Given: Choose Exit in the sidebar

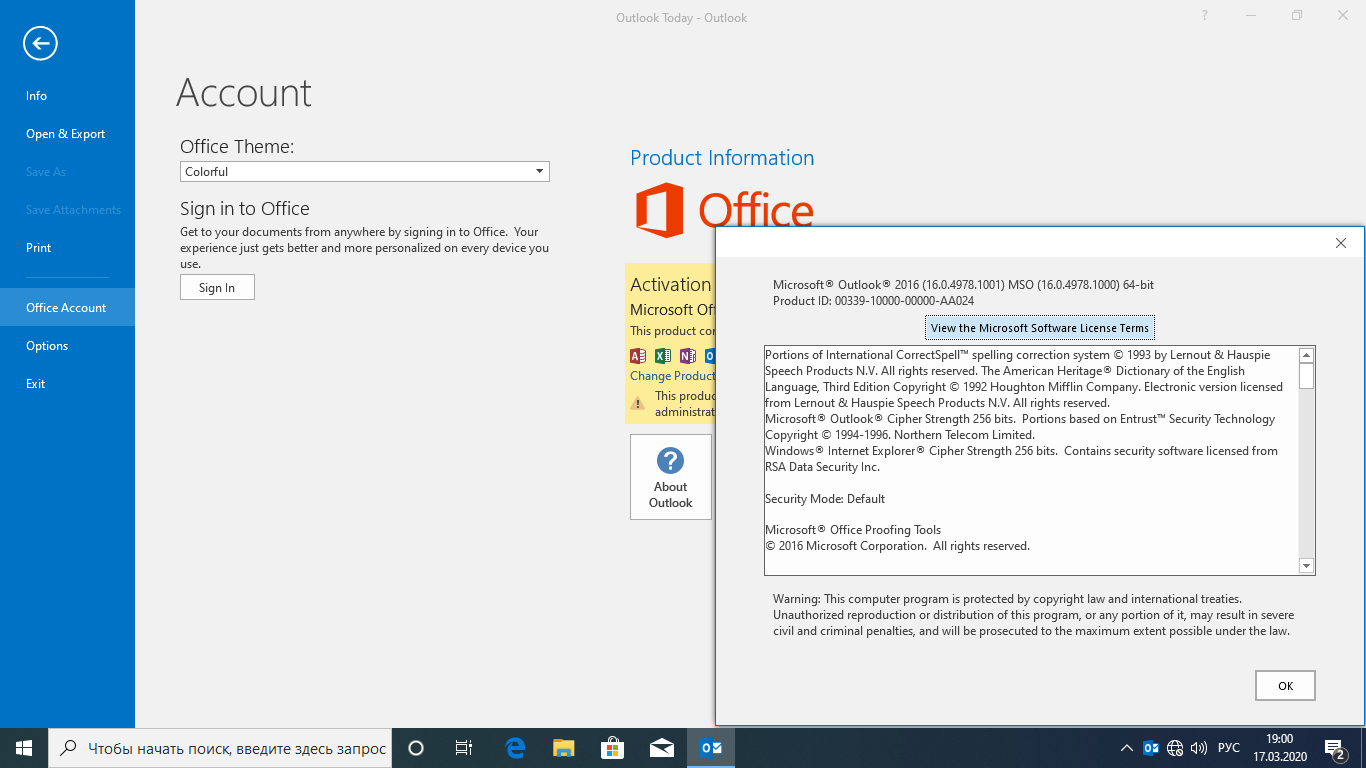Looking at the screenshot, I should (67, 384).
